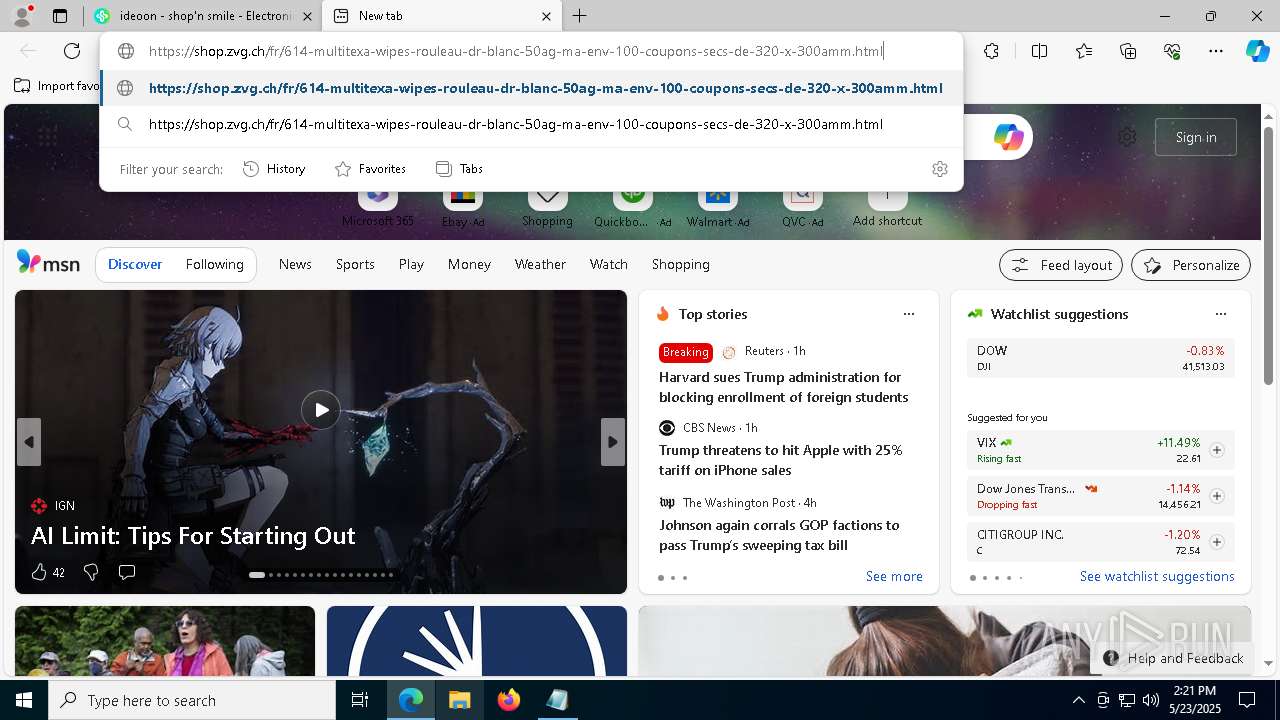1280x720 pixels.
Task: Open Top stories more options menu
Action: click(909, 314)
